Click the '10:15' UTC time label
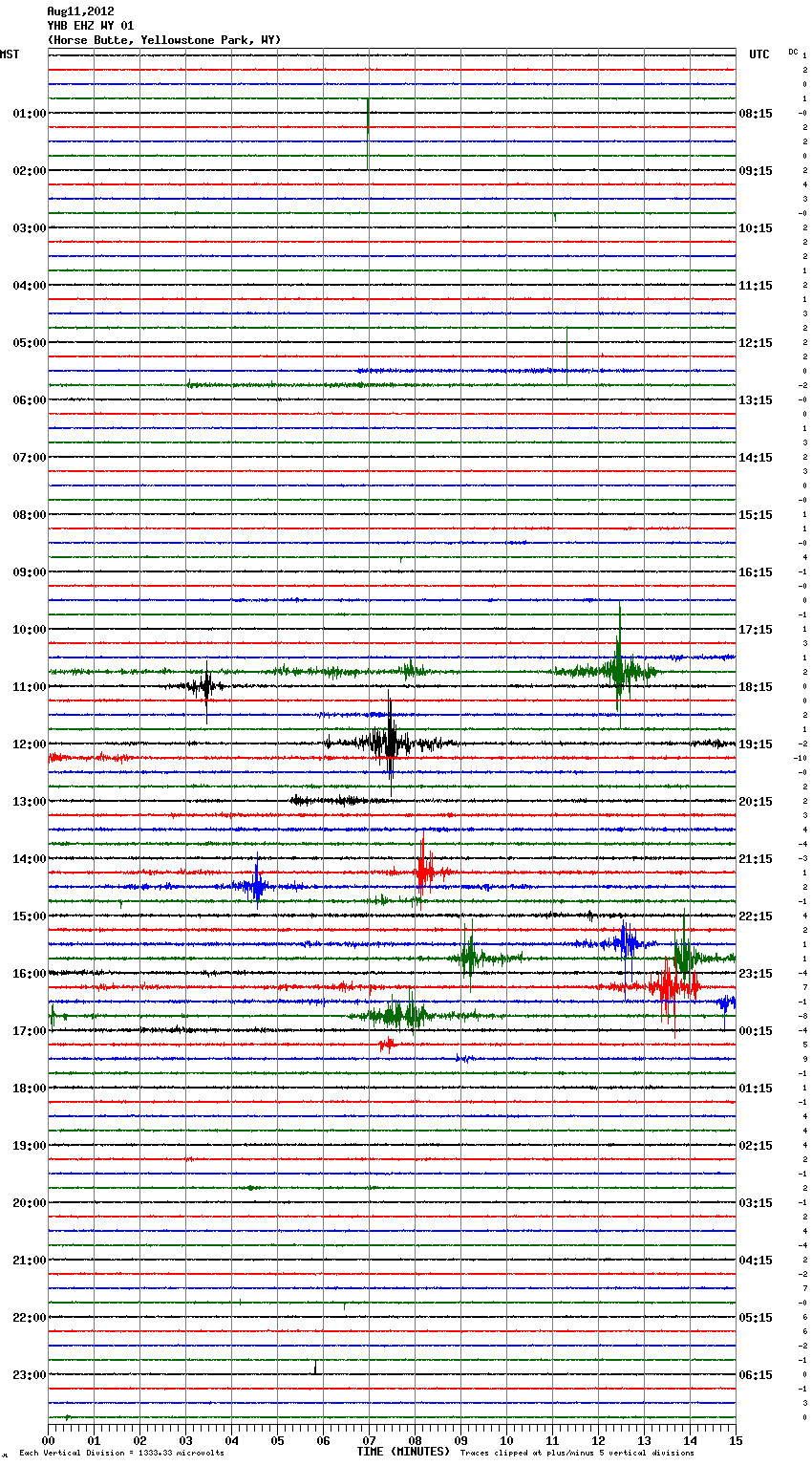Screen dimensions: 812x1466 pos(756,228)
